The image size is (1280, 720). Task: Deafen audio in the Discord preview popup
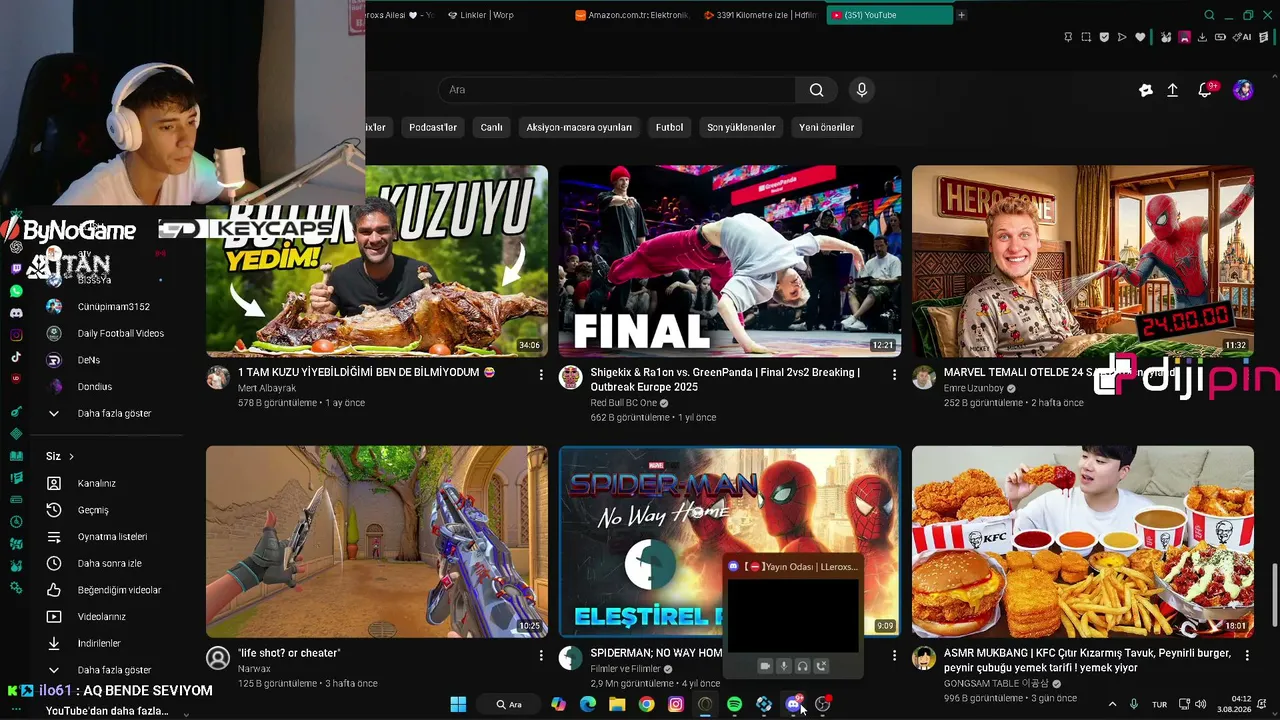tap(802, 666)
